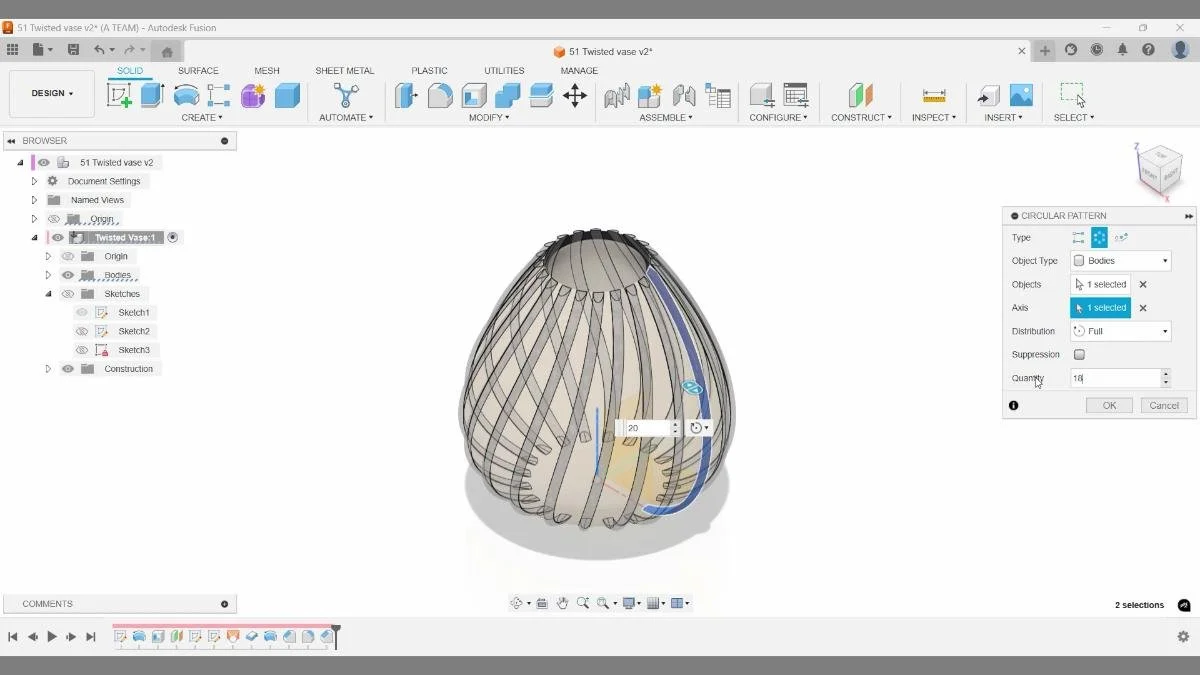Toggle visibility of Sketch3
Viewport: 1200px width, 675px height.
(82, 350)
